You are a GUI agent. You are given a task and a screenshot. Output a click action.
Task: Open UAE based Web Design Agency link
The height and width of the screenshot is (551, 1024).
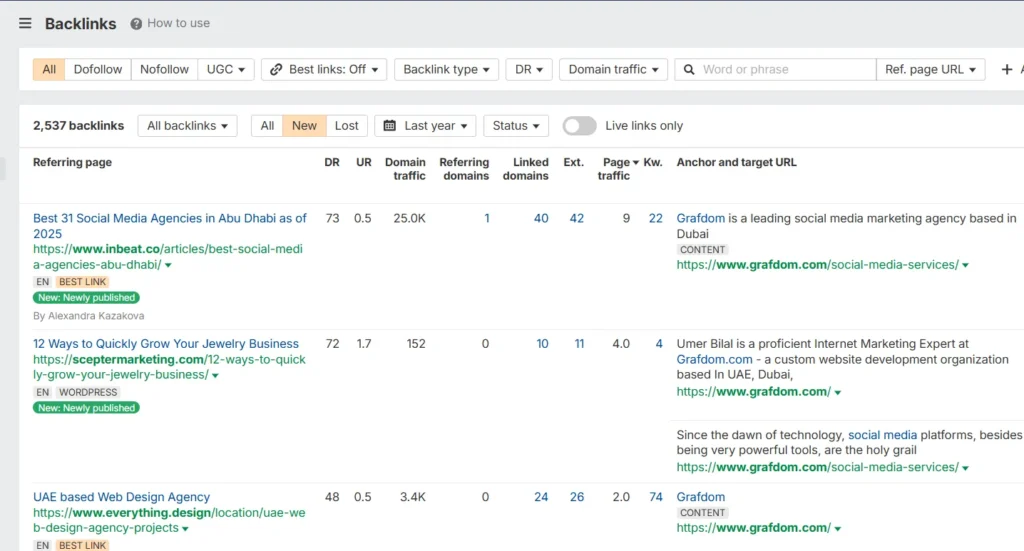tap(121, 497)
